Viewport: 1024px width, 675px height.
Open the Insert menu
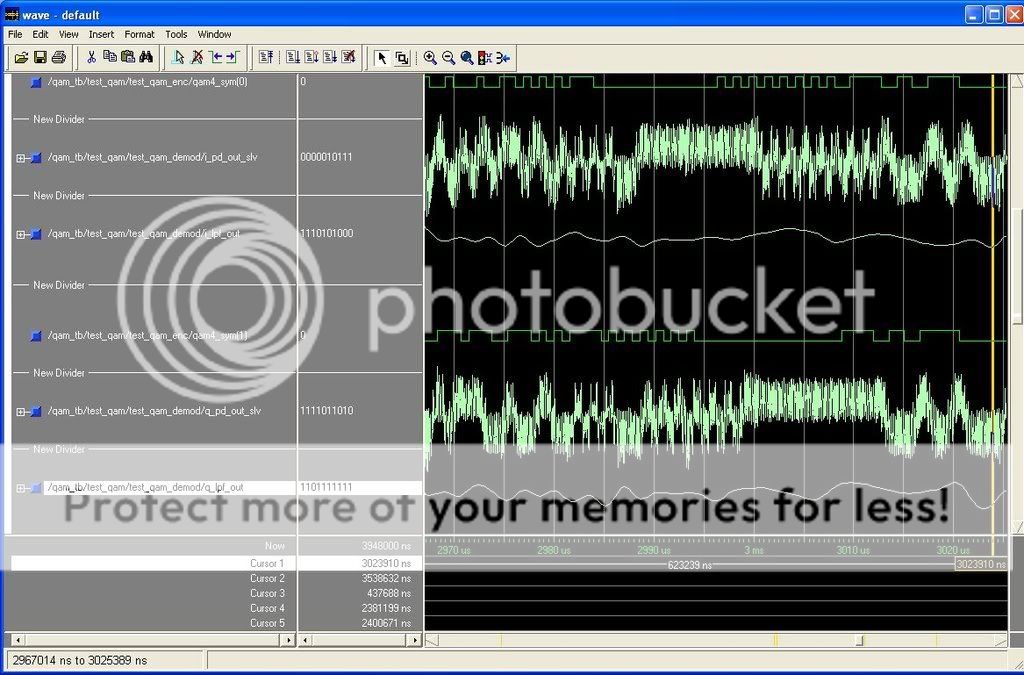[x=101, y=34]
